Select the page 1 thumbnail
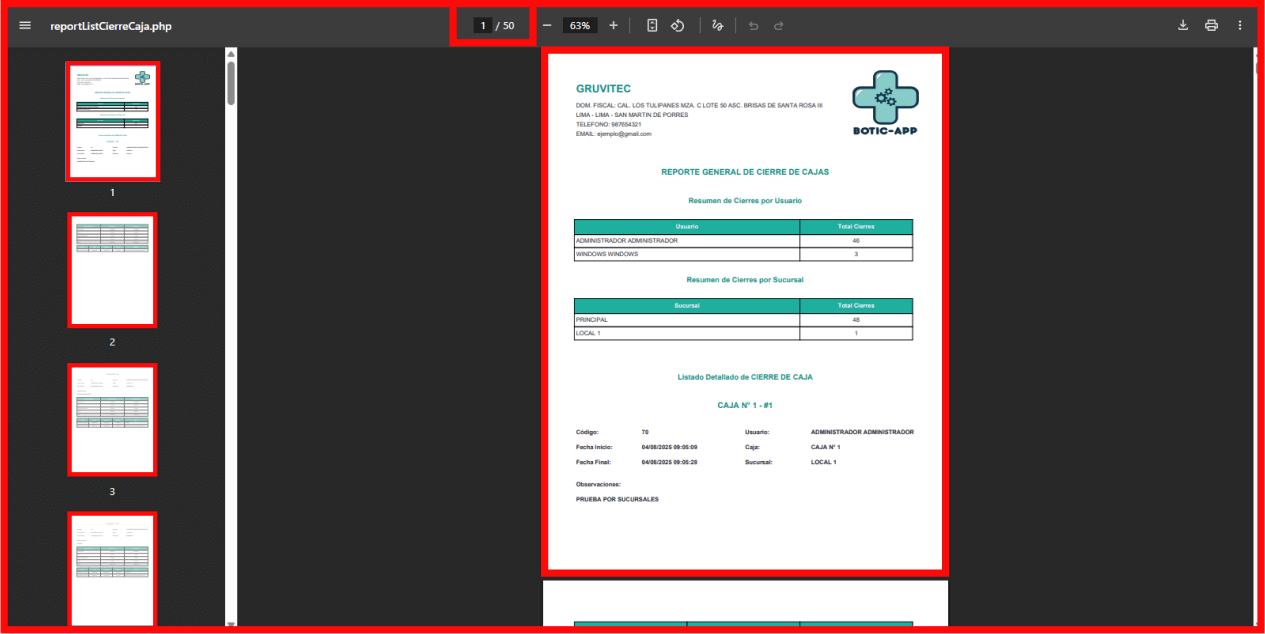This screenshot has width=1265, height=634. click(112, 121)
